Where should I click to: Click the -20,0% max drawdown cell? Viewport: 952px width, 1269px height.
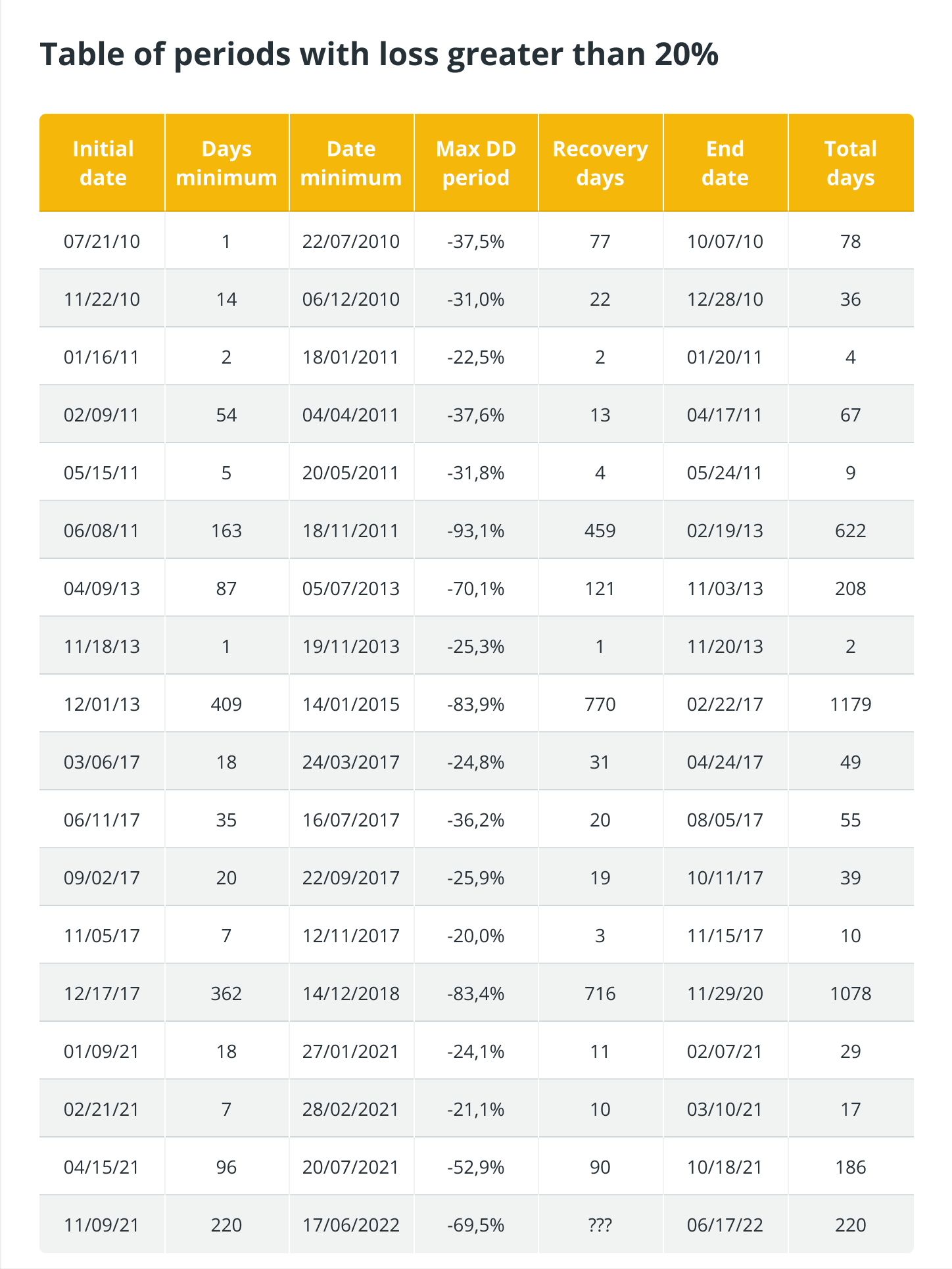[476, 936]
